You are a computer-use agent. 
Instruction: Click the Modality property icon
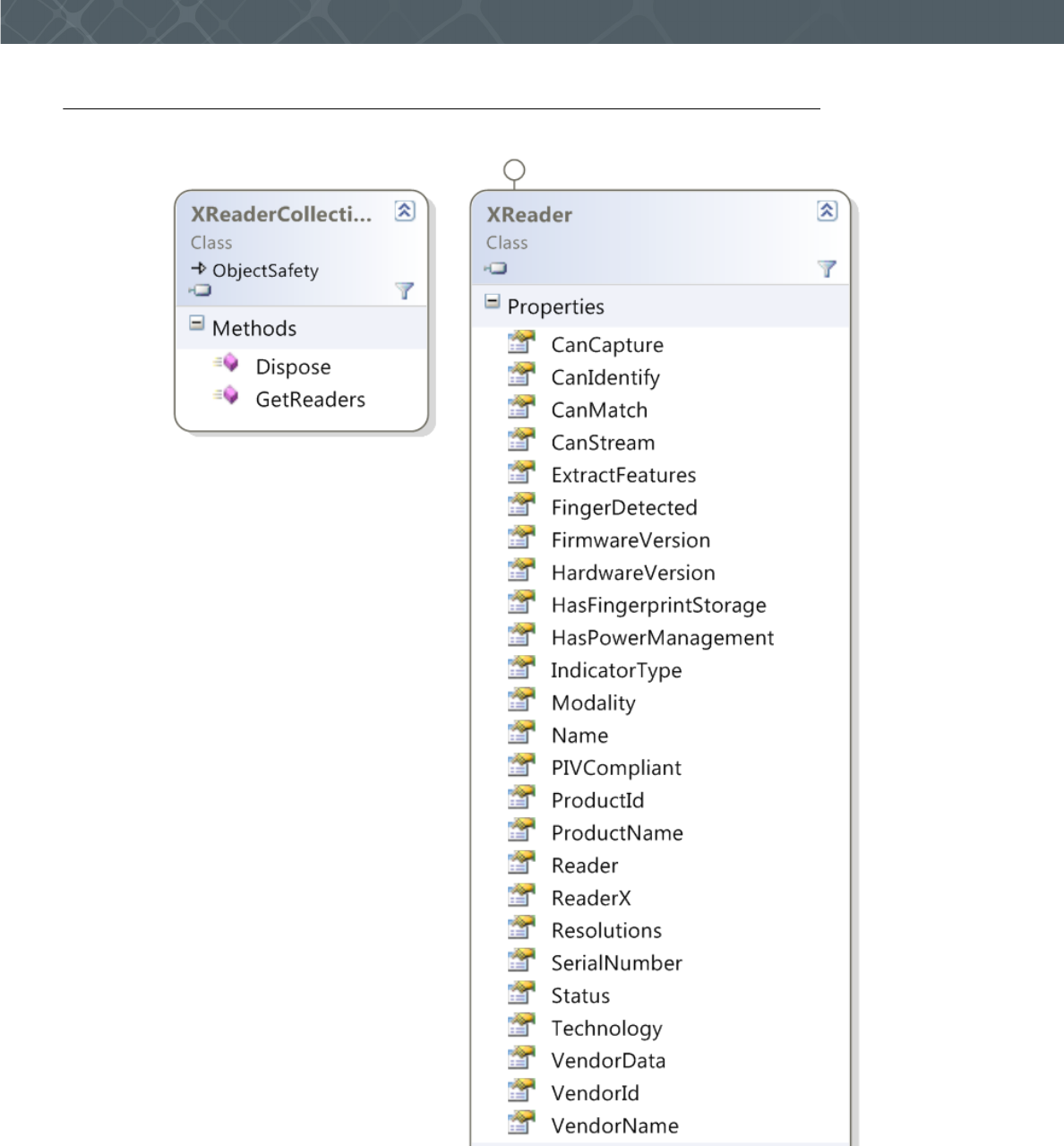point(521,700)
